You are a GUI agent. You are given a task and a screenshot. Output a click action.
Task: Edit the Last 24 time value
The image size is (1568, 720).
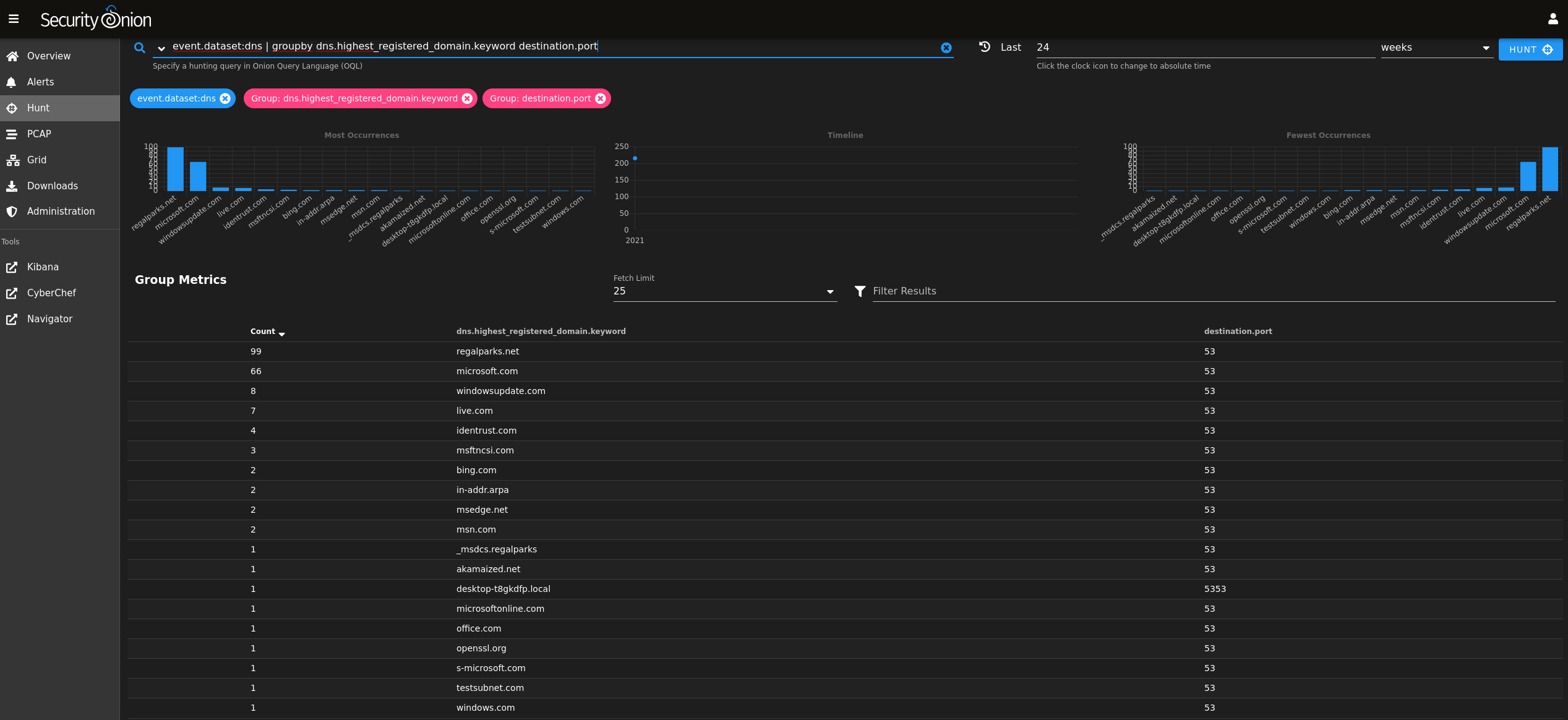(1205, 48)
